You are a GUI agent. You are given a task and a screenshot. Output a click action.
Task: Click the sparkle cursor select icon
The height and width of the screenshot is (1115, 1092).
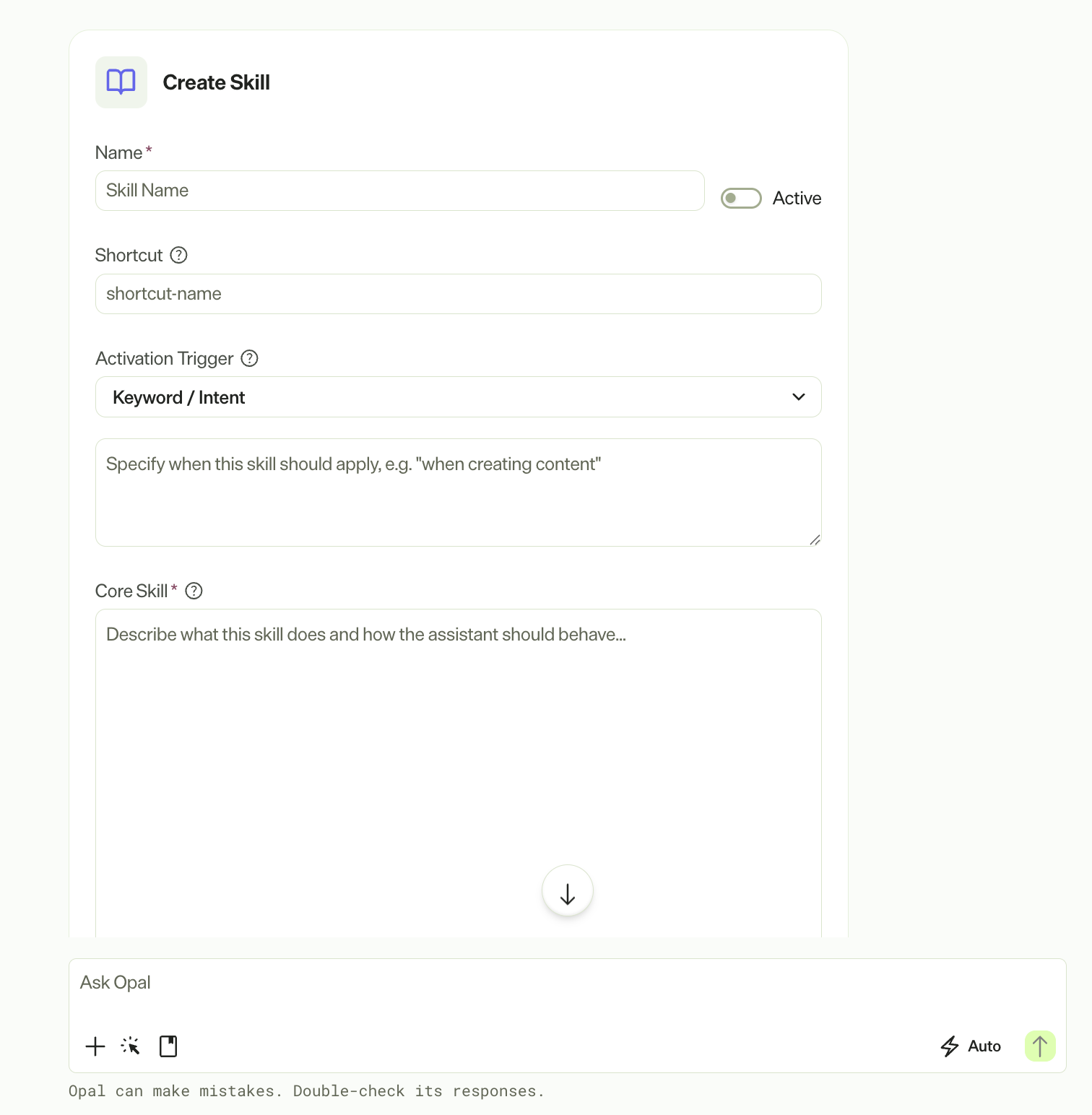pos(131,1046)
